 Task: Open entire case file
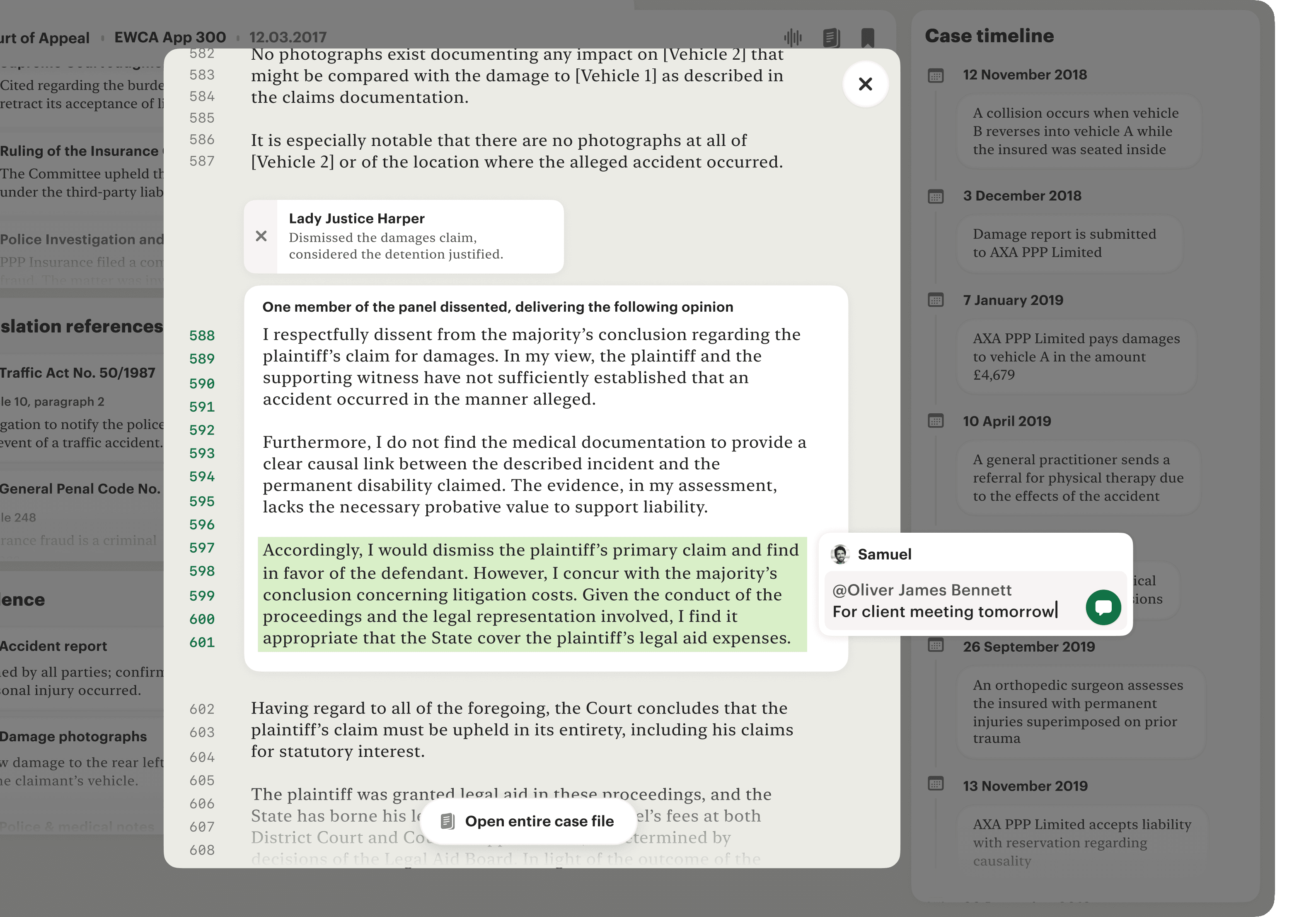point(528,821)
